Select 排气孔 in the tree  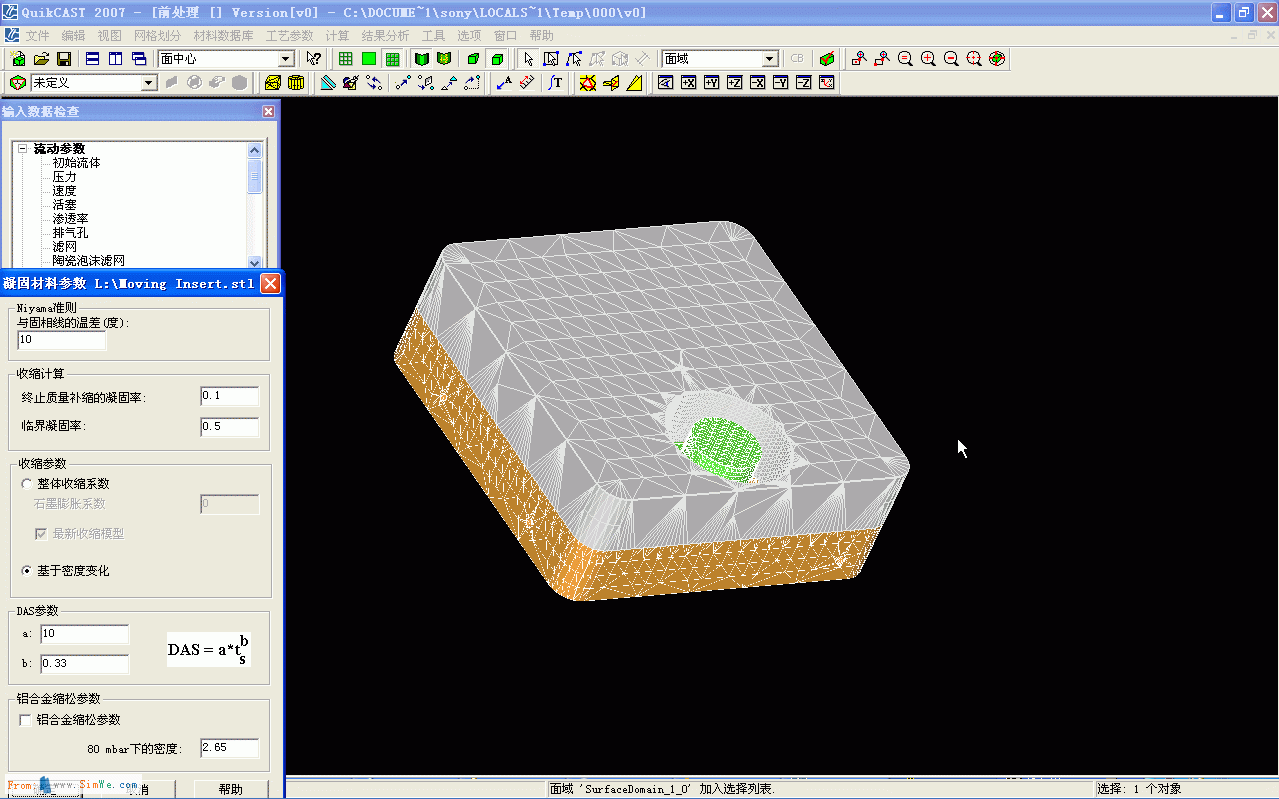pos(70,232)
